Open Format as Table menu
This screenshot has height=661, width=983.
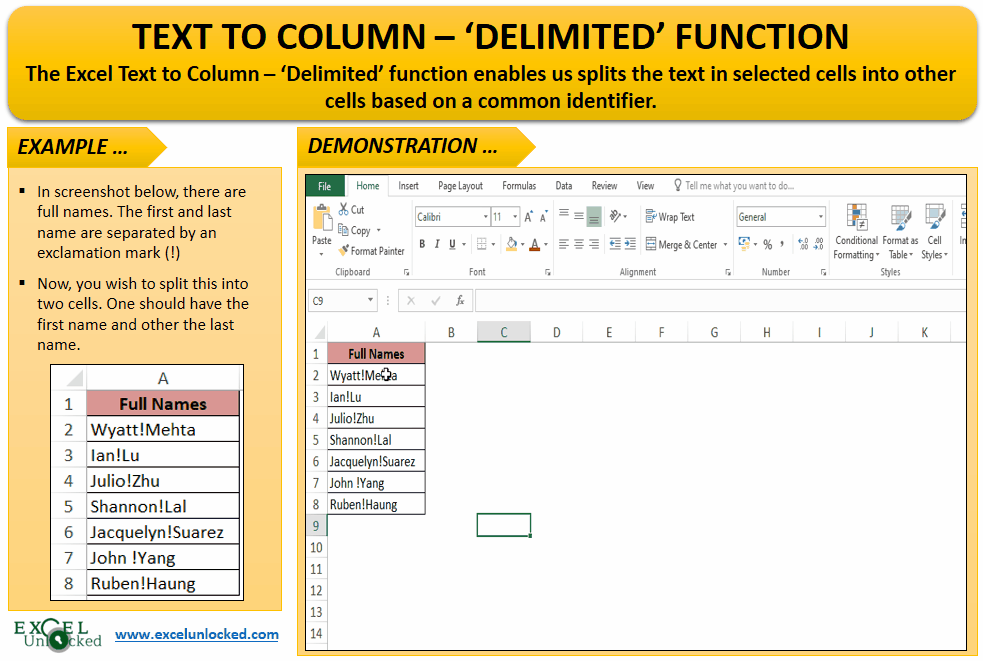[900, 231]
